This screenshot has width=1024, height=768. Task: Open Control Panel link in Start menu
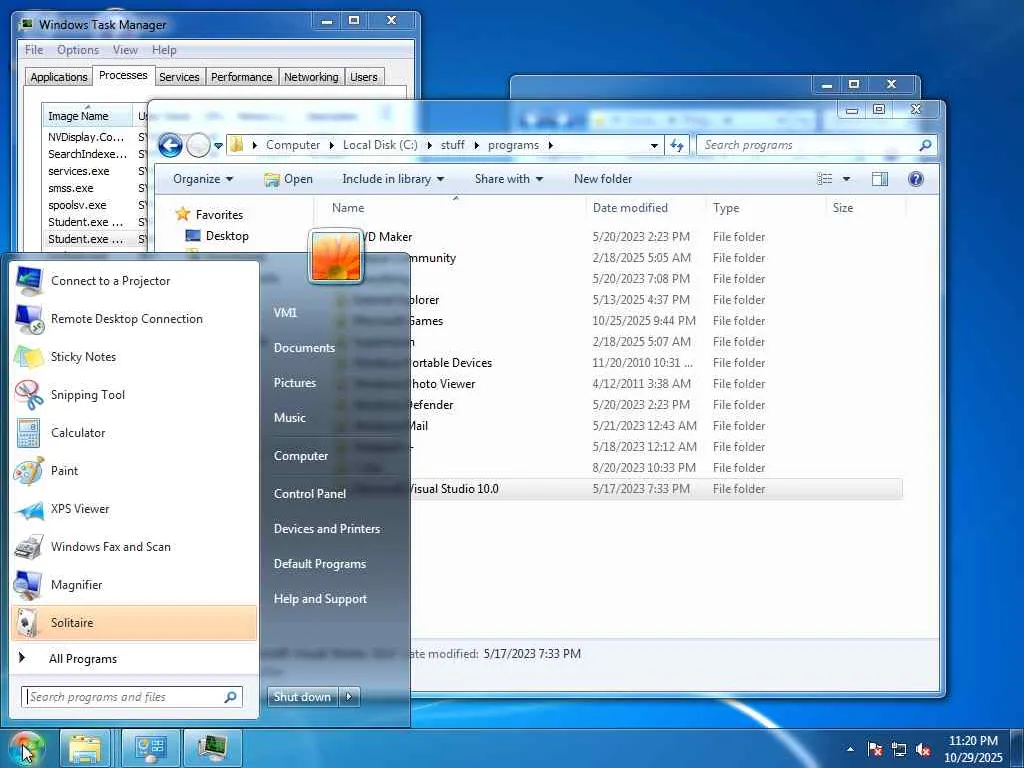pos(310,494)
